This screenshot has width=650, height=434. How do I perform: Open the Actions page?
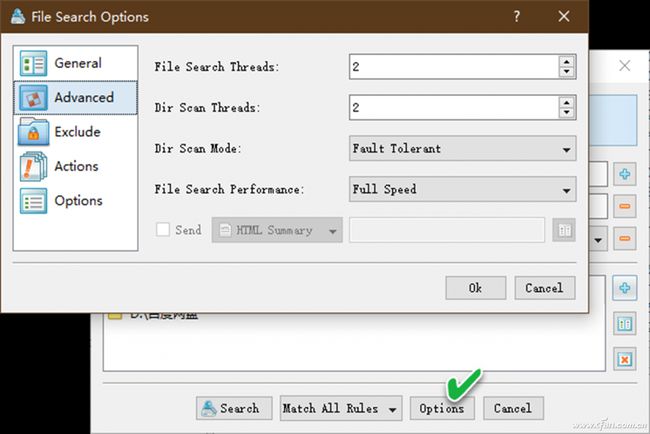pyautogui.click(x=75, y=166)
